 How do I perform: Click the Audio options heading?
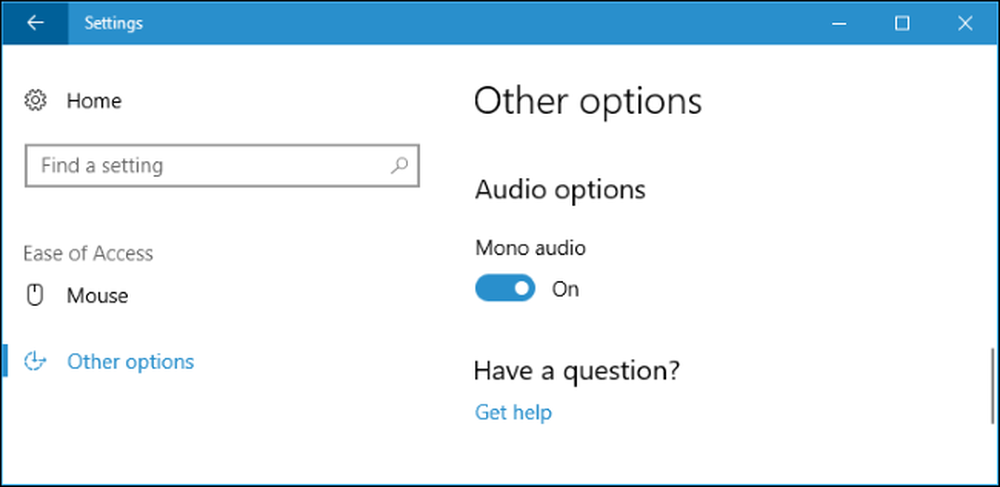[560, 190]
